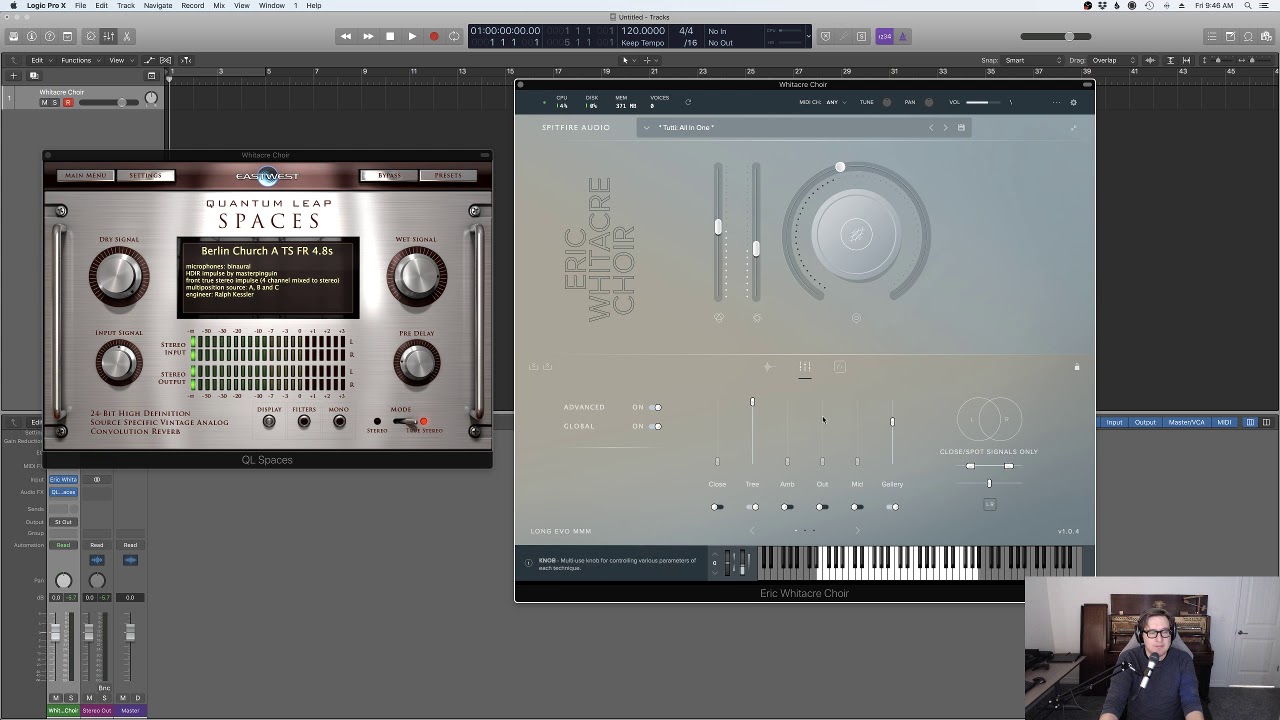
Task: Open the three-dots options in Whitacre Choir
Action: point(1056,102)
